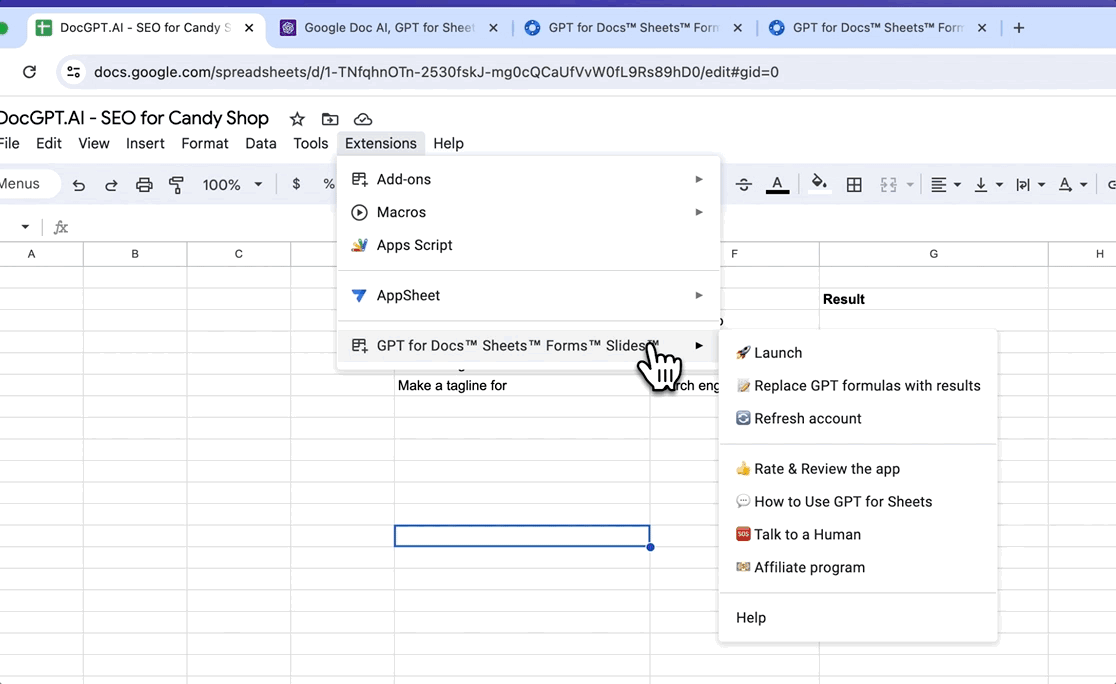Select the paint format tool

(177, 185)
